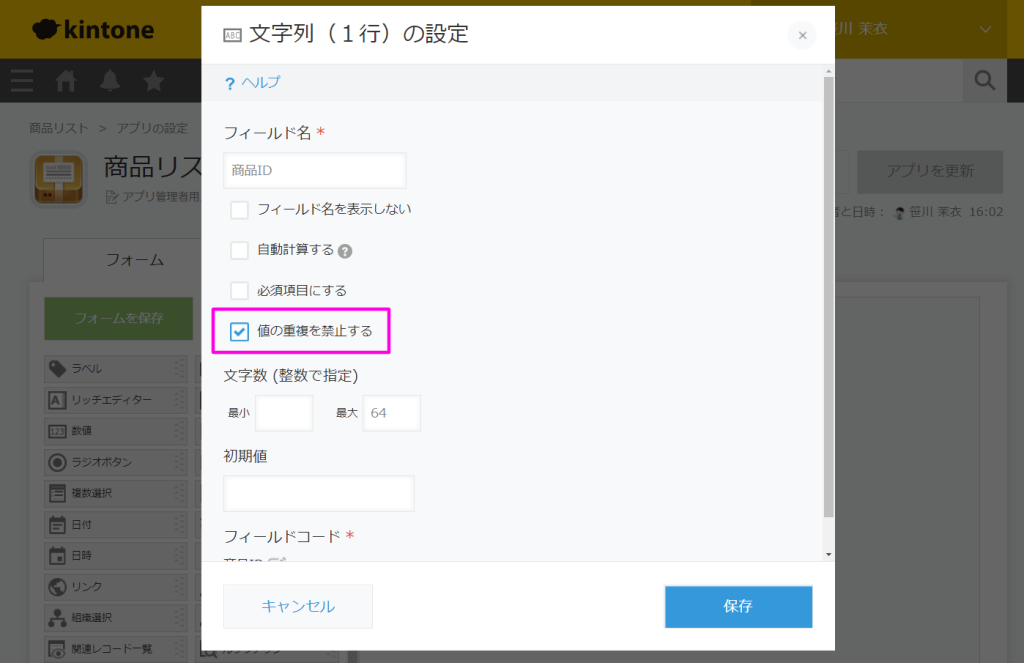Switch to the フォーム tab
Viewport: 1024px width, 663px height.
coord(135,260)
